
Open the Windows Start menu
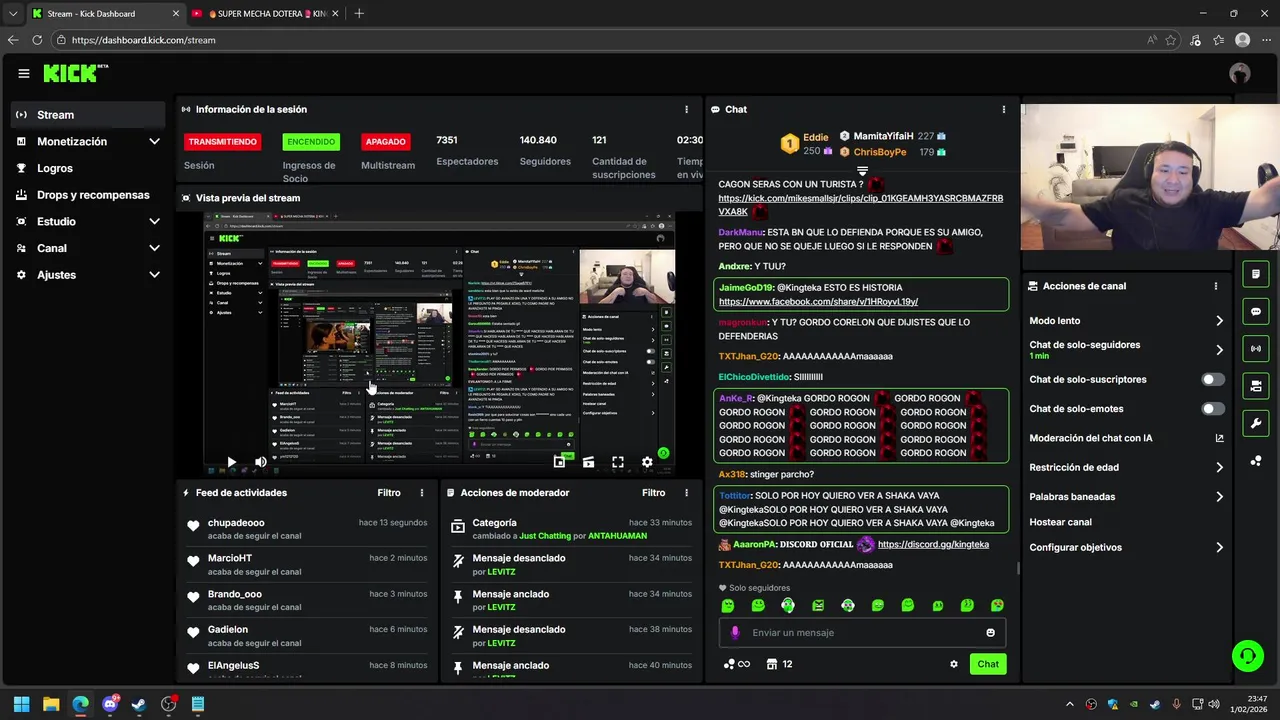click(21, 704)
